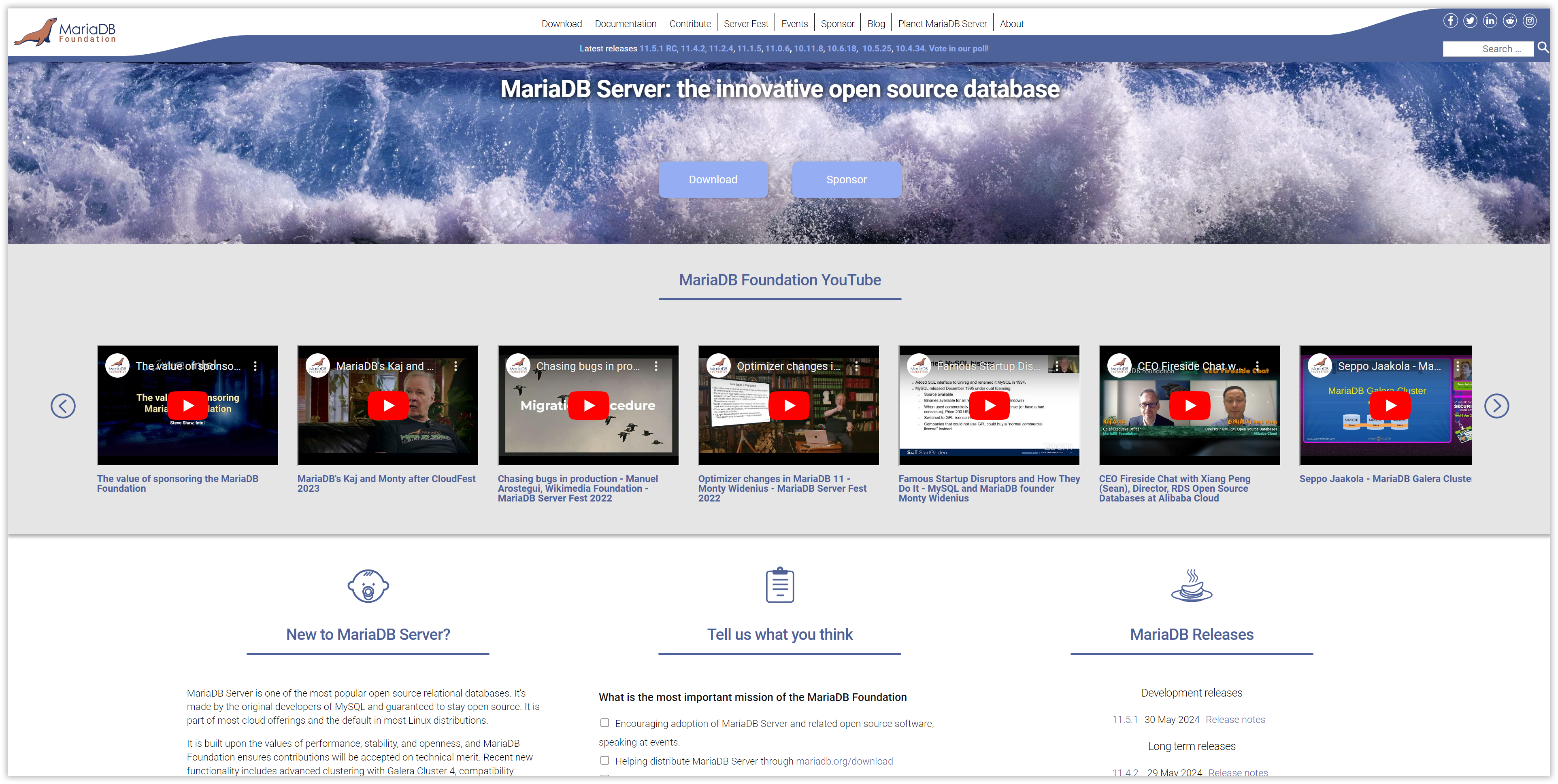
Task: Open the Contribute menu item
Action: point(690,23)
